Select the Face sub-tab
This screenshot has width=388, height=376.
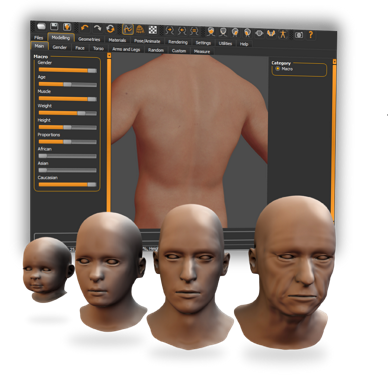(80, 48)
